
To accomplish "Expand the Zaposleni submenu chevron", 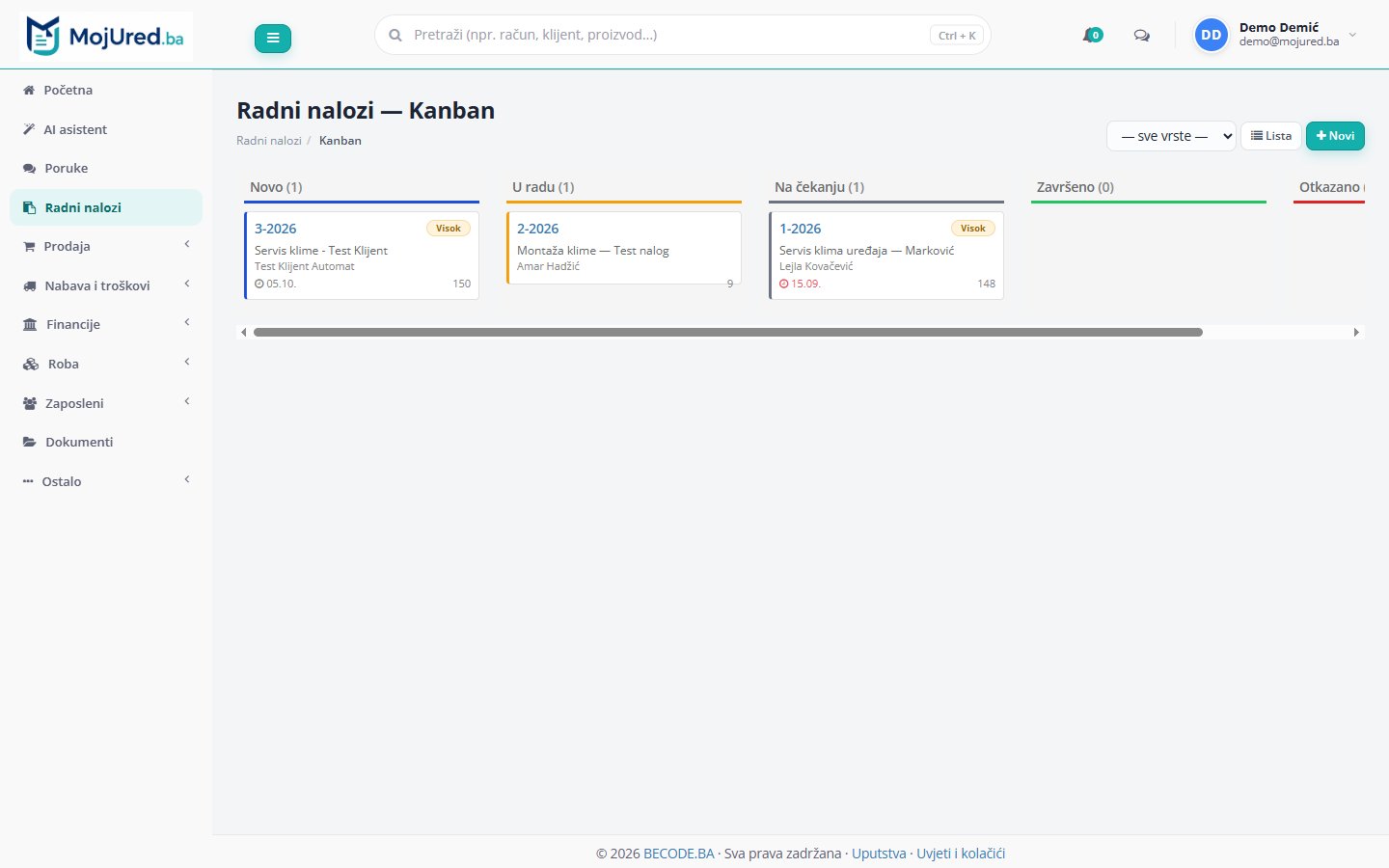I will click(x=187, y=402).
